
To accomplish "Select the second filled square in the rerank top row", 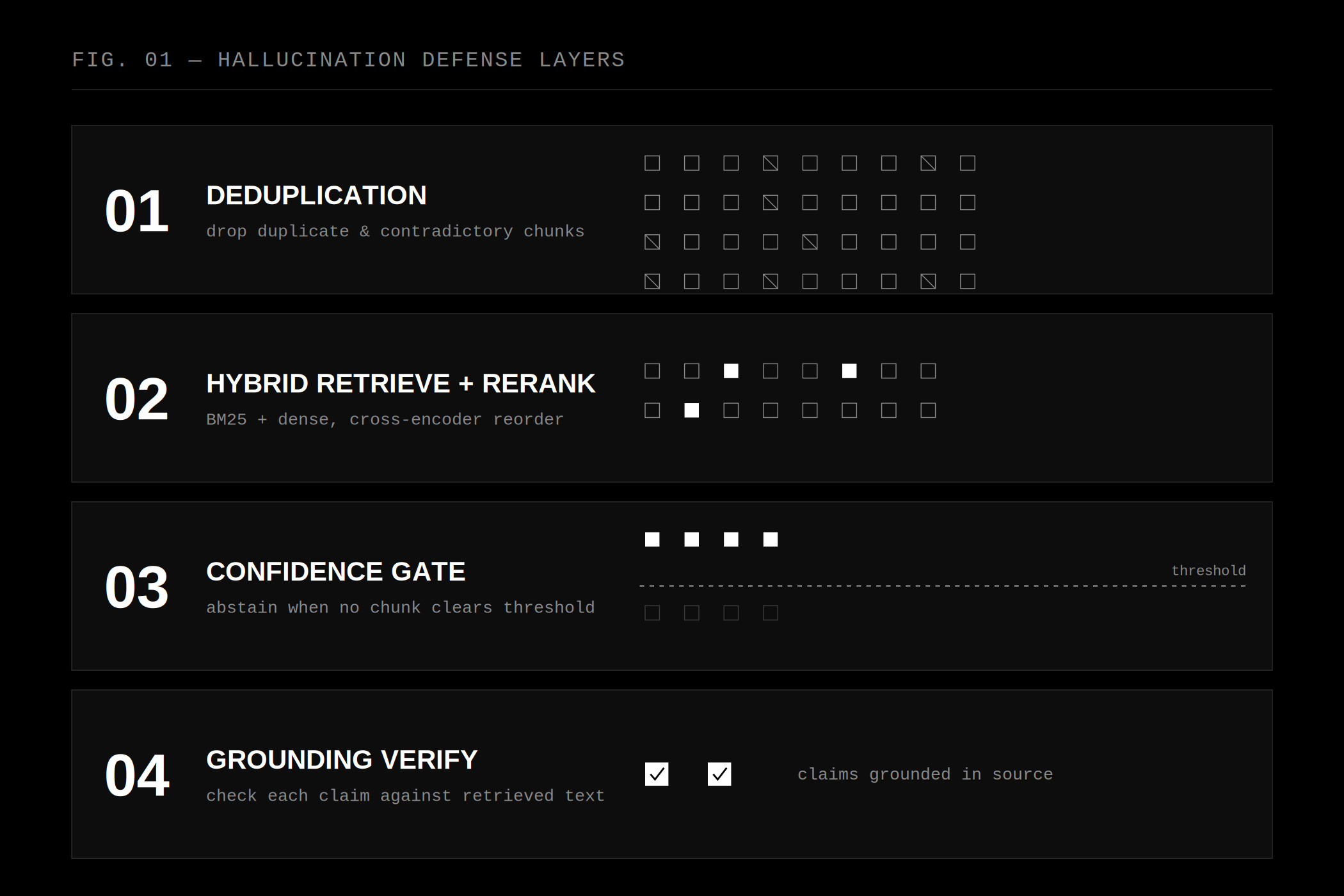I will click(849, 371).
